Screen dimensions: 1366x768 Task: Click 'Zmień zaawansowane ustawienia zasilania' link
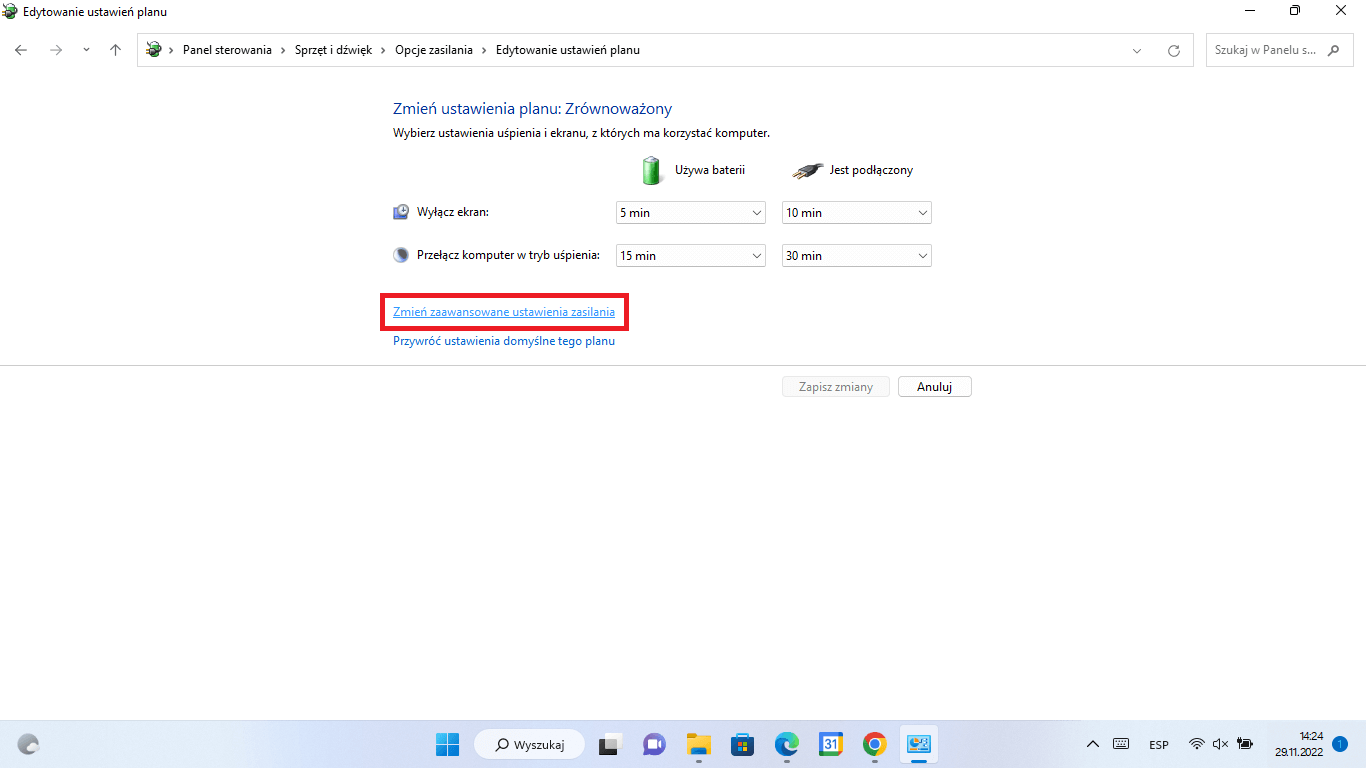(504, 312)
